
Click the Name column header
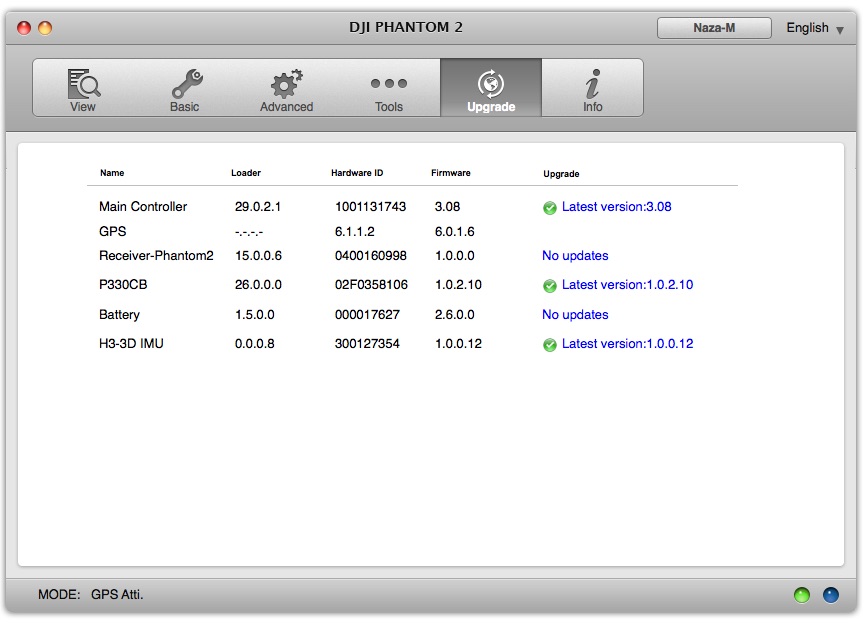[x=112, y=173]
